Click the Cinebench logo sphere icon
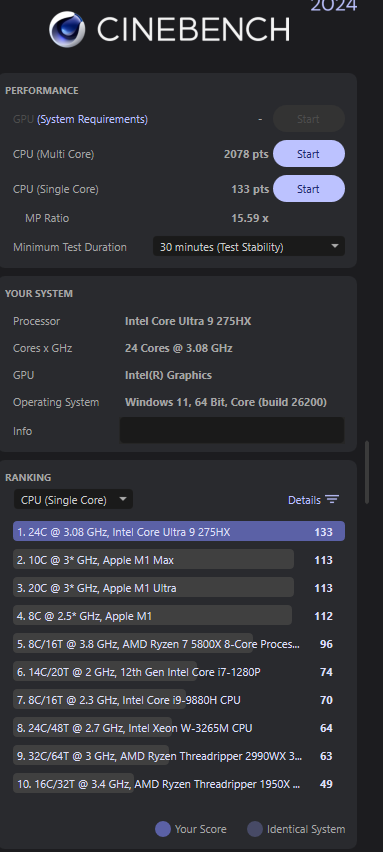 67,29
